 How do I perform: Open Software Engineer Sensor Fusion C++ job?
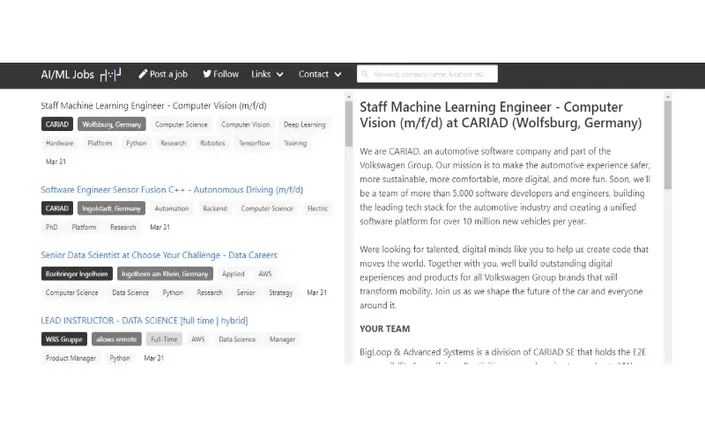tap(172, 190)
